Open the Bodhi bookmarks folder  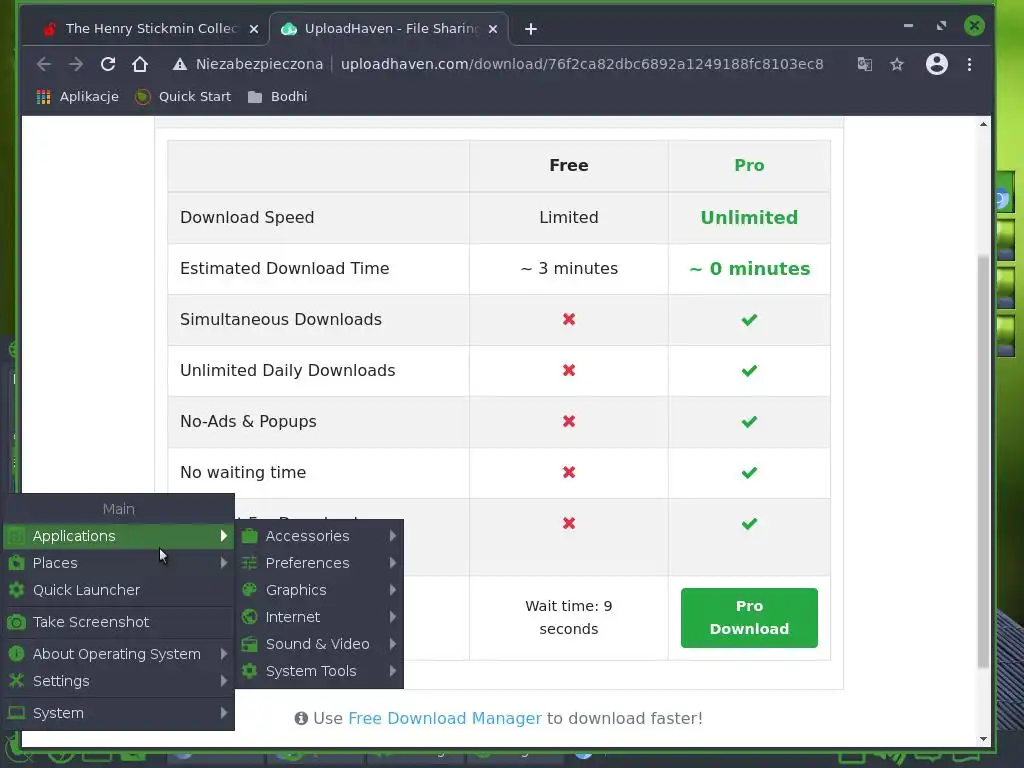tap(278, 97)
